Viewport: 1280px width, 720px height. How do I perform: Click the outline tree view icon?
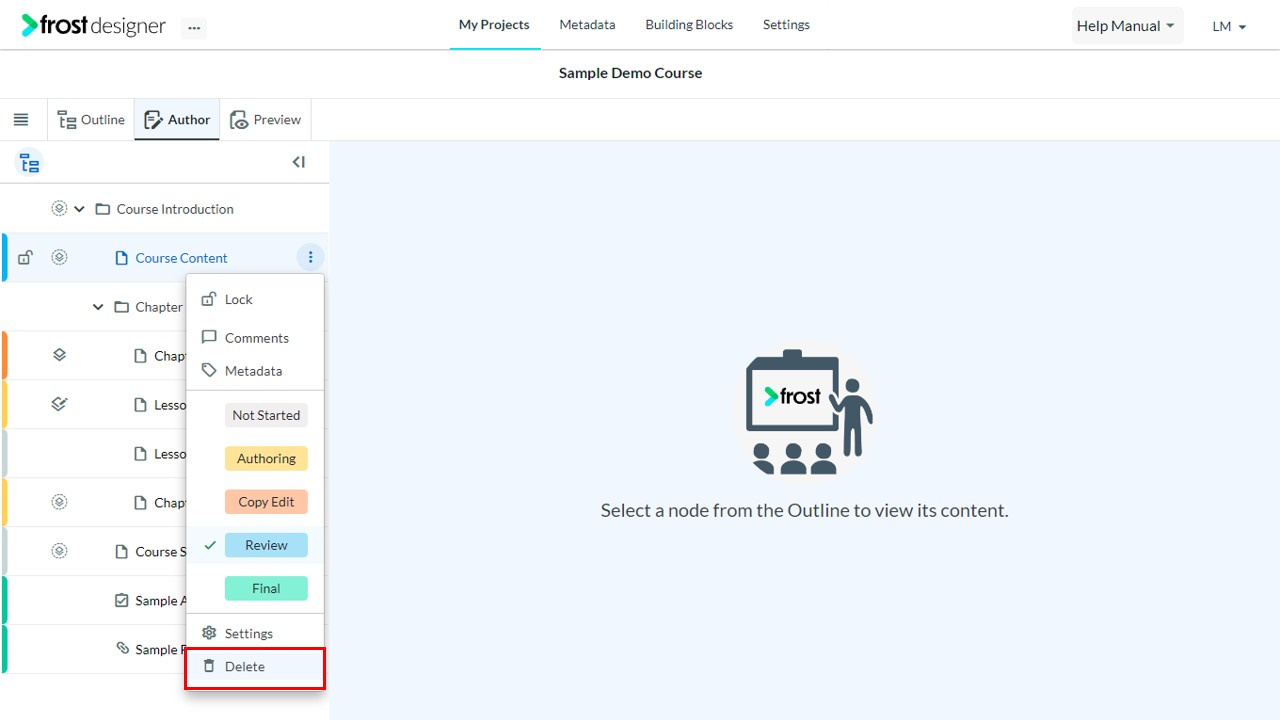click(30, 163)
